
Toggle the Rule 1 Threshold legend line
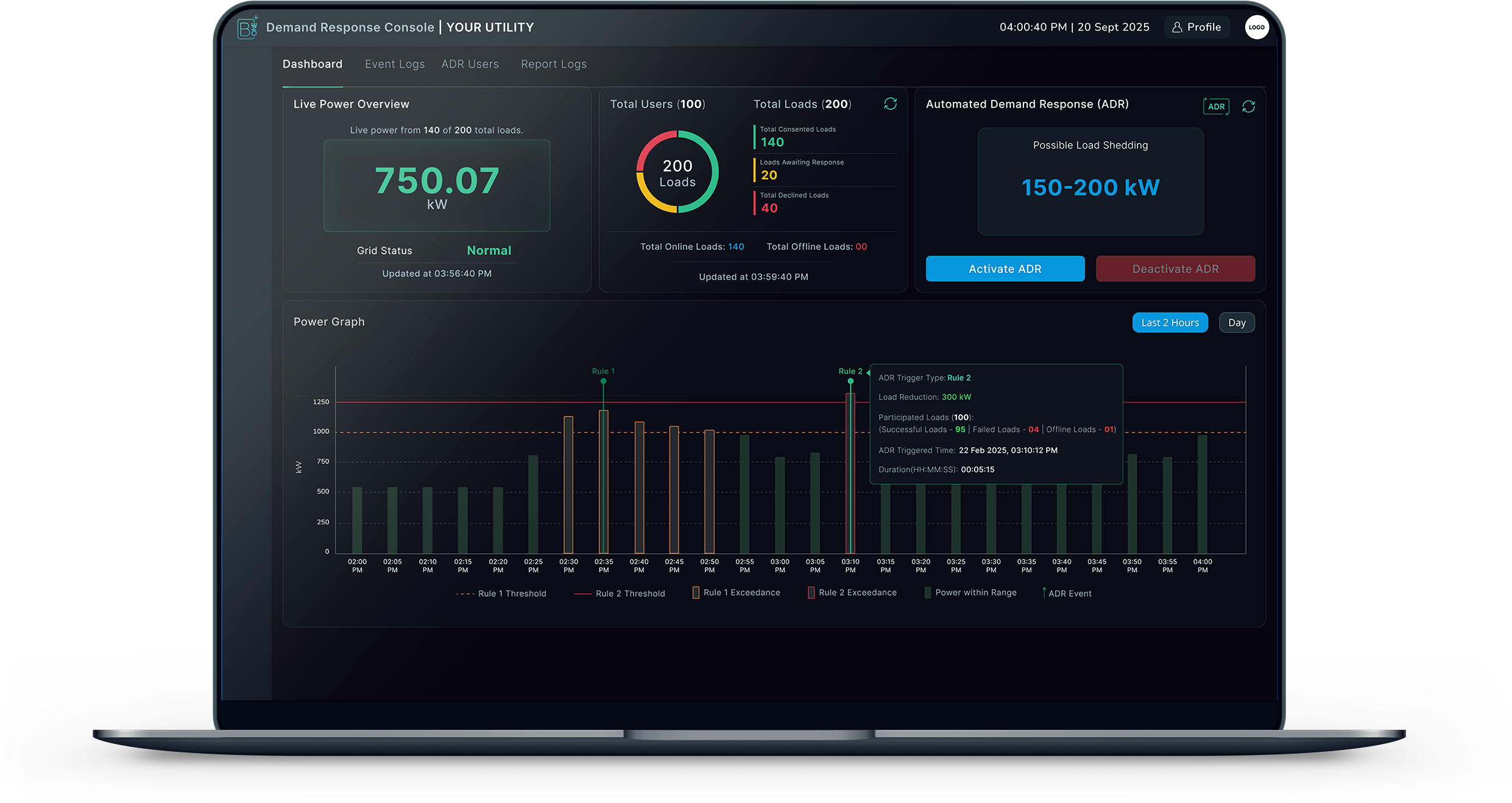point(465,594)
